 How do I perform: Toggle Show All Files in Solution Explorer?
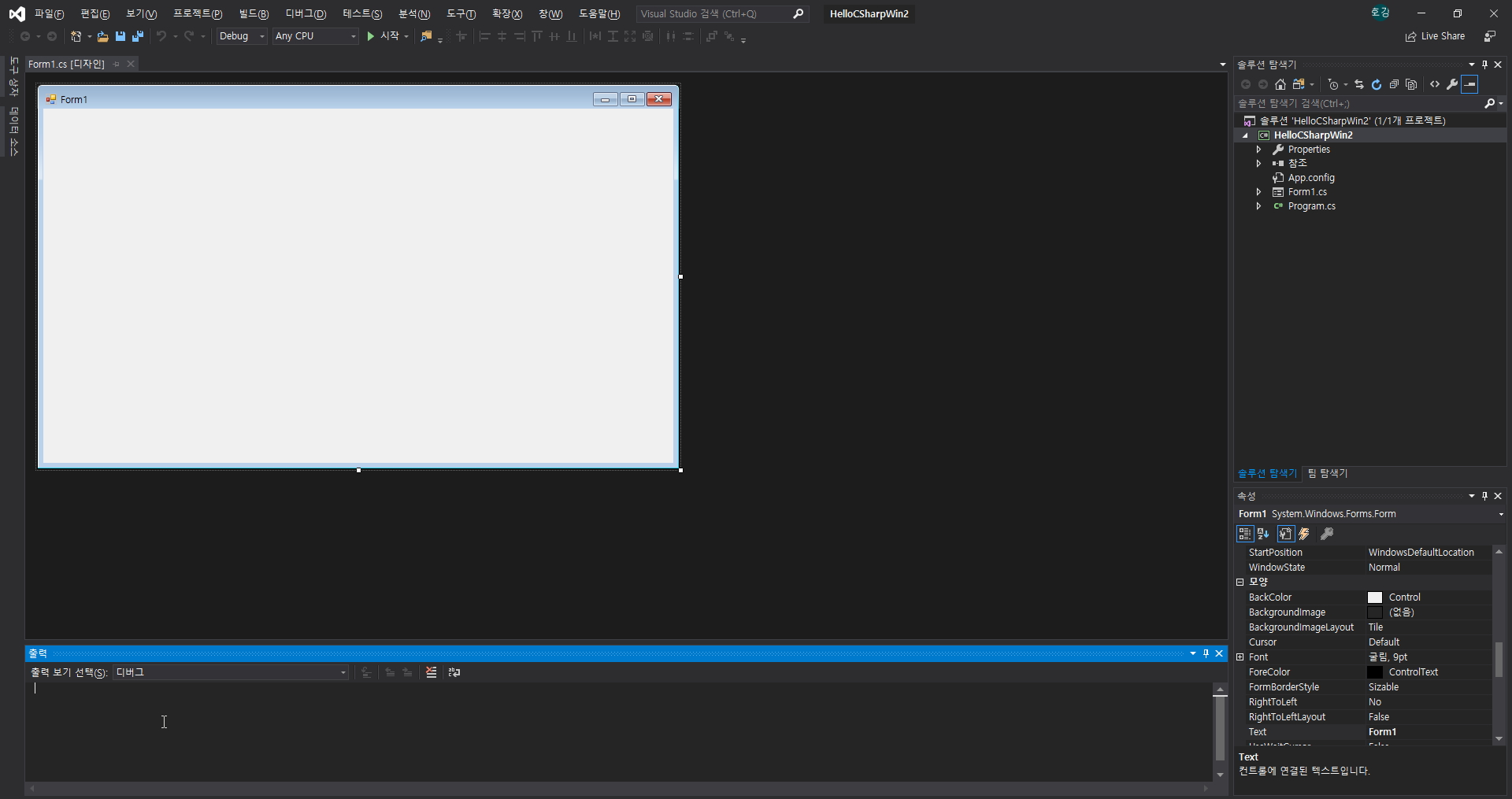[1411, 84]
